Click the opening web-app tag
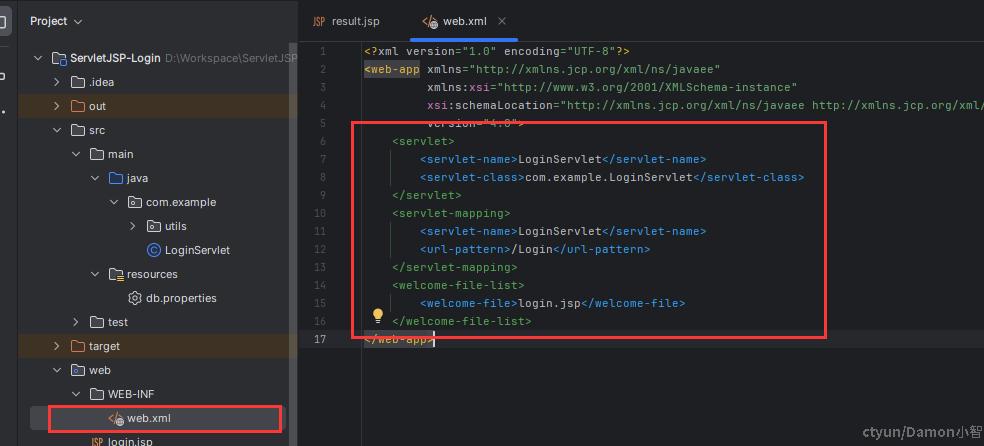The height and width of the screenshot is (446, 984). coord(392,69)
